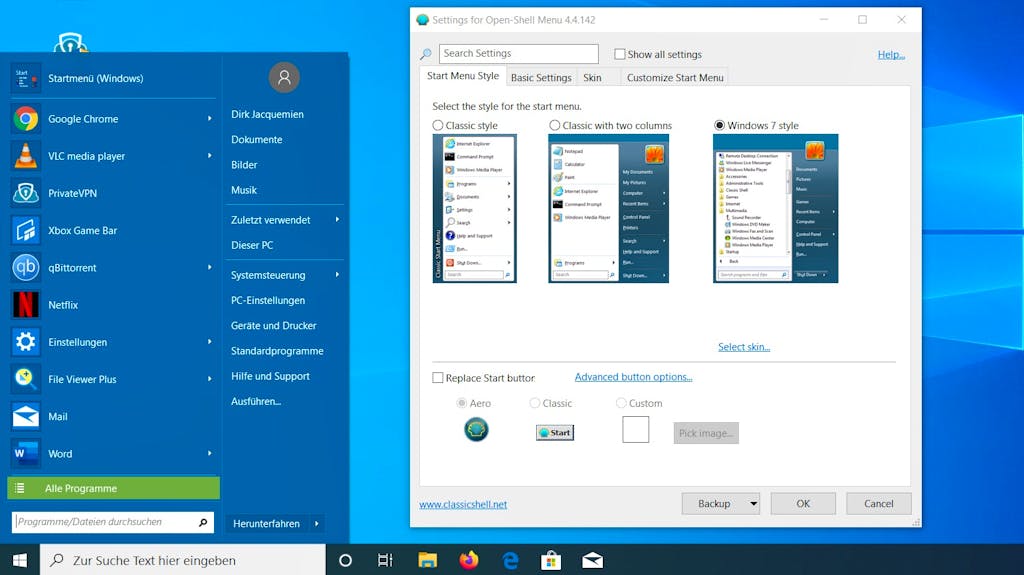Open Startmenü (Windows) icon in start menu
1024x575 pixels.
[25, 78]
